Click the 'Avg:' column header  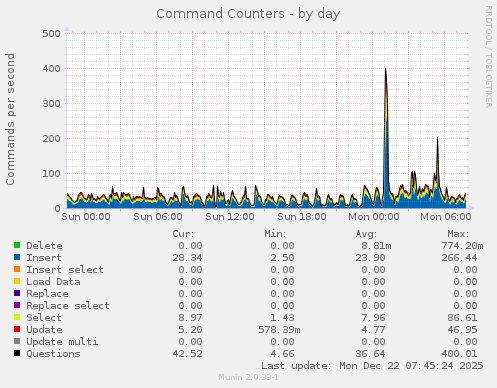(366, 234)
